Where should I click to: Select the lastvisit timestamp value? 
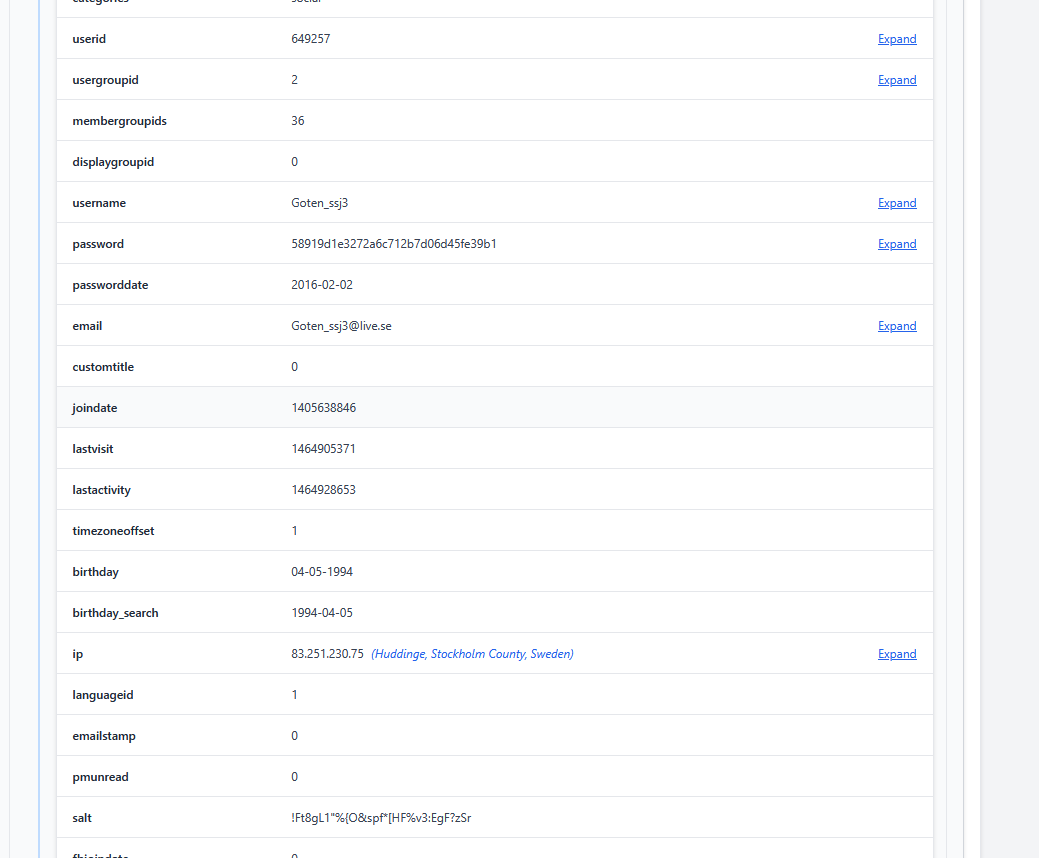(x=323, y=449)
